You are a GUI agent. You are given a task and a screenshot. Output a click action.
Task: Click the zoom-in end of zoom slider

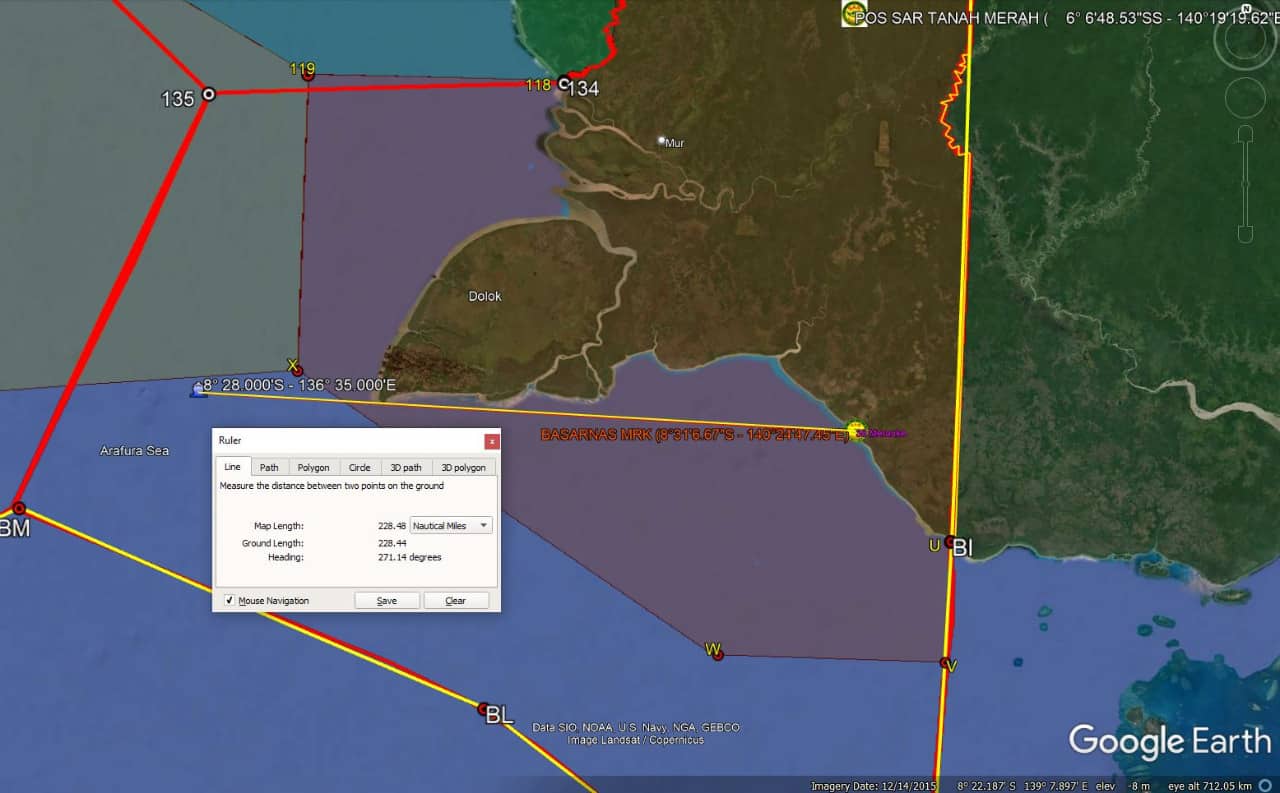coord(1245,134)
